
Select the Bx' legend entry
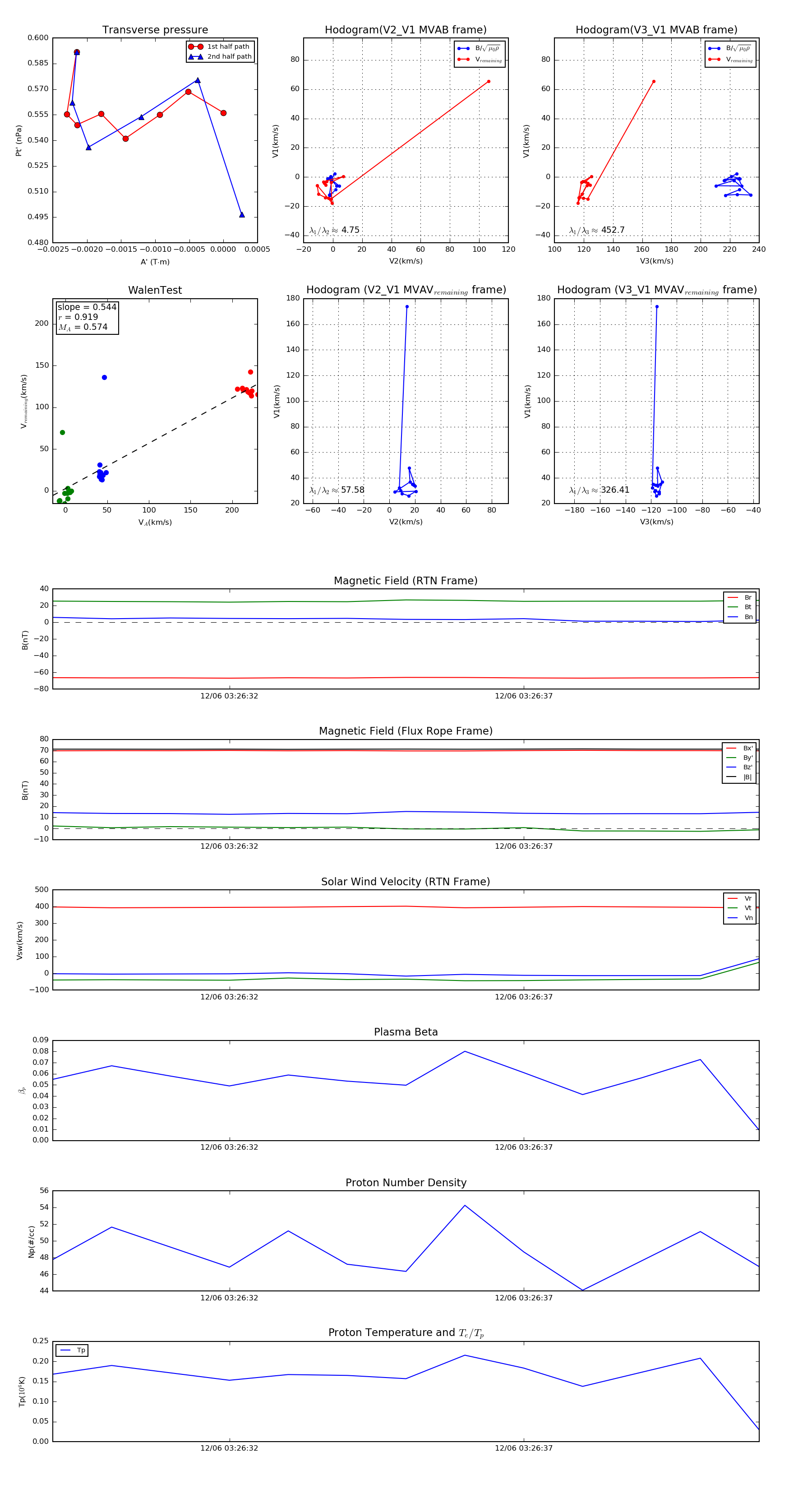click(x=739, y=748)
